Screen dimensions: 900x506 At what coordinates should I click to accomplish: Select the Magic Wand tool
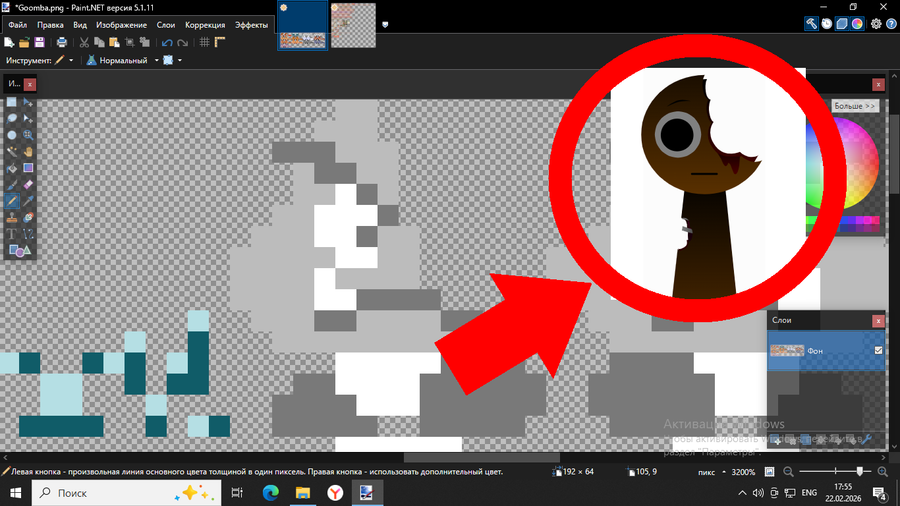point(11,152)
